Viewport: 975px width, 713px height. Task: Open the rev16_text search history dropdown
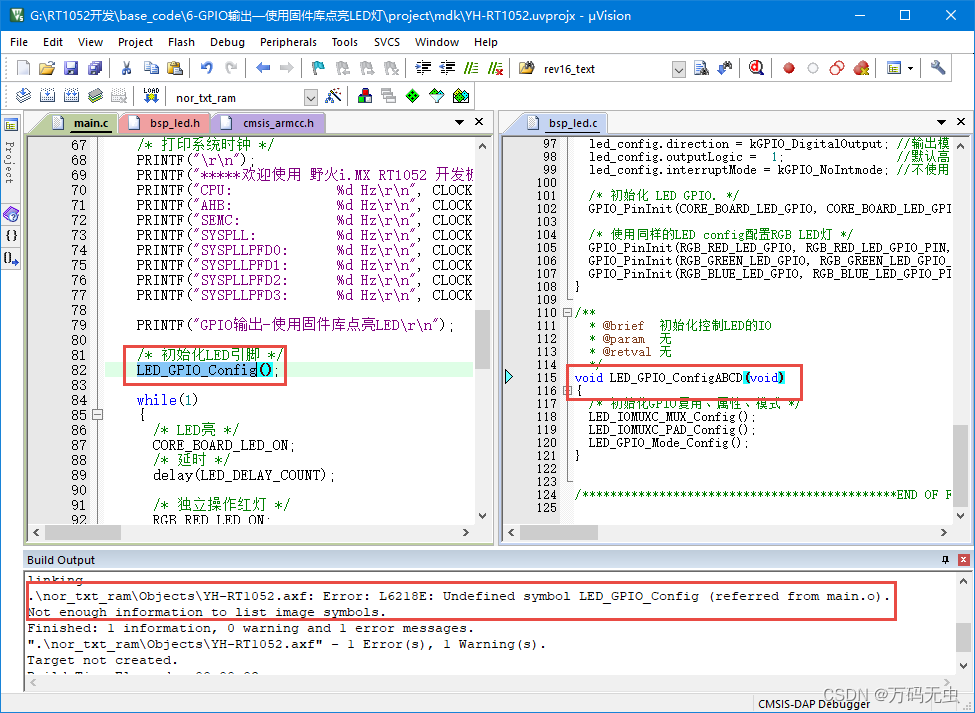[x=677, y=67]
